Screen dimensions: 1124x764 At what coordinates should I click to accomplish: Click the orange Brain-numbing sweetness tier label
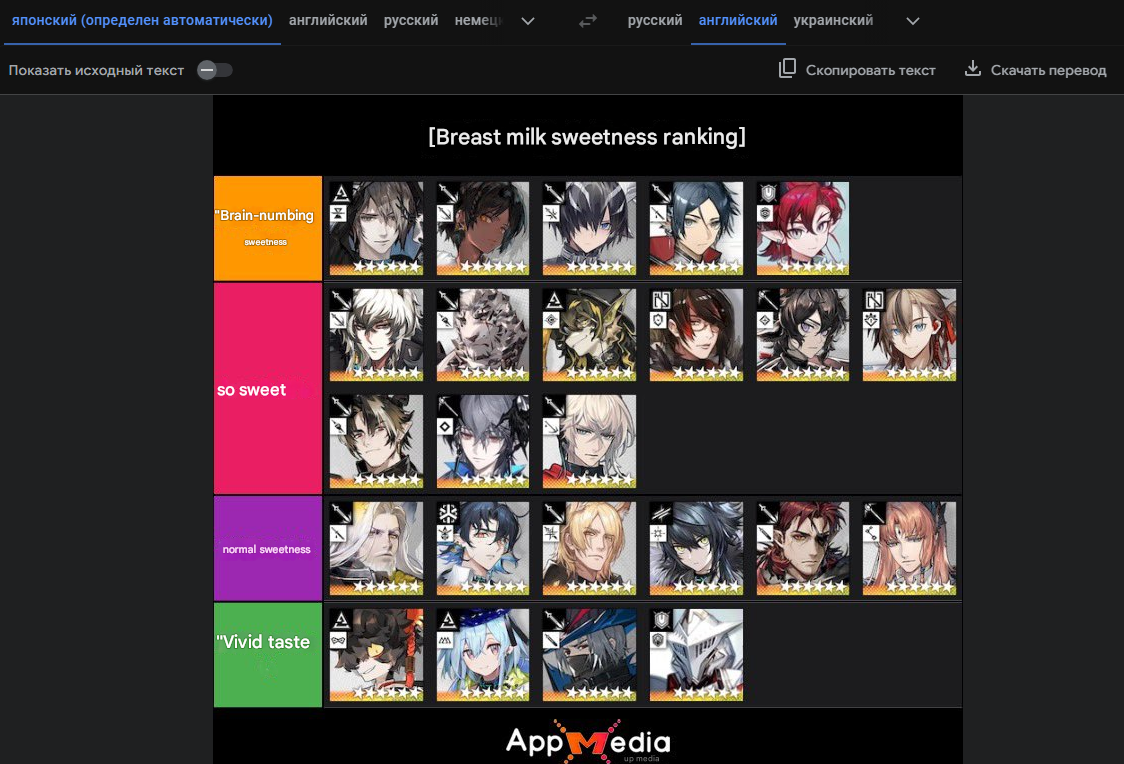267,228
